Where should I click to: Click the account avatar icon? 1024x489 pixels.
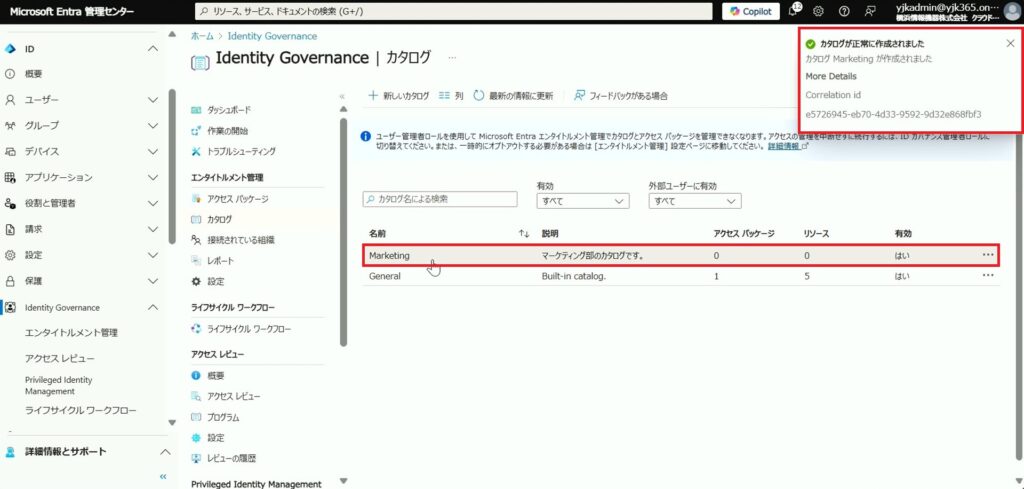[1012, 11]
